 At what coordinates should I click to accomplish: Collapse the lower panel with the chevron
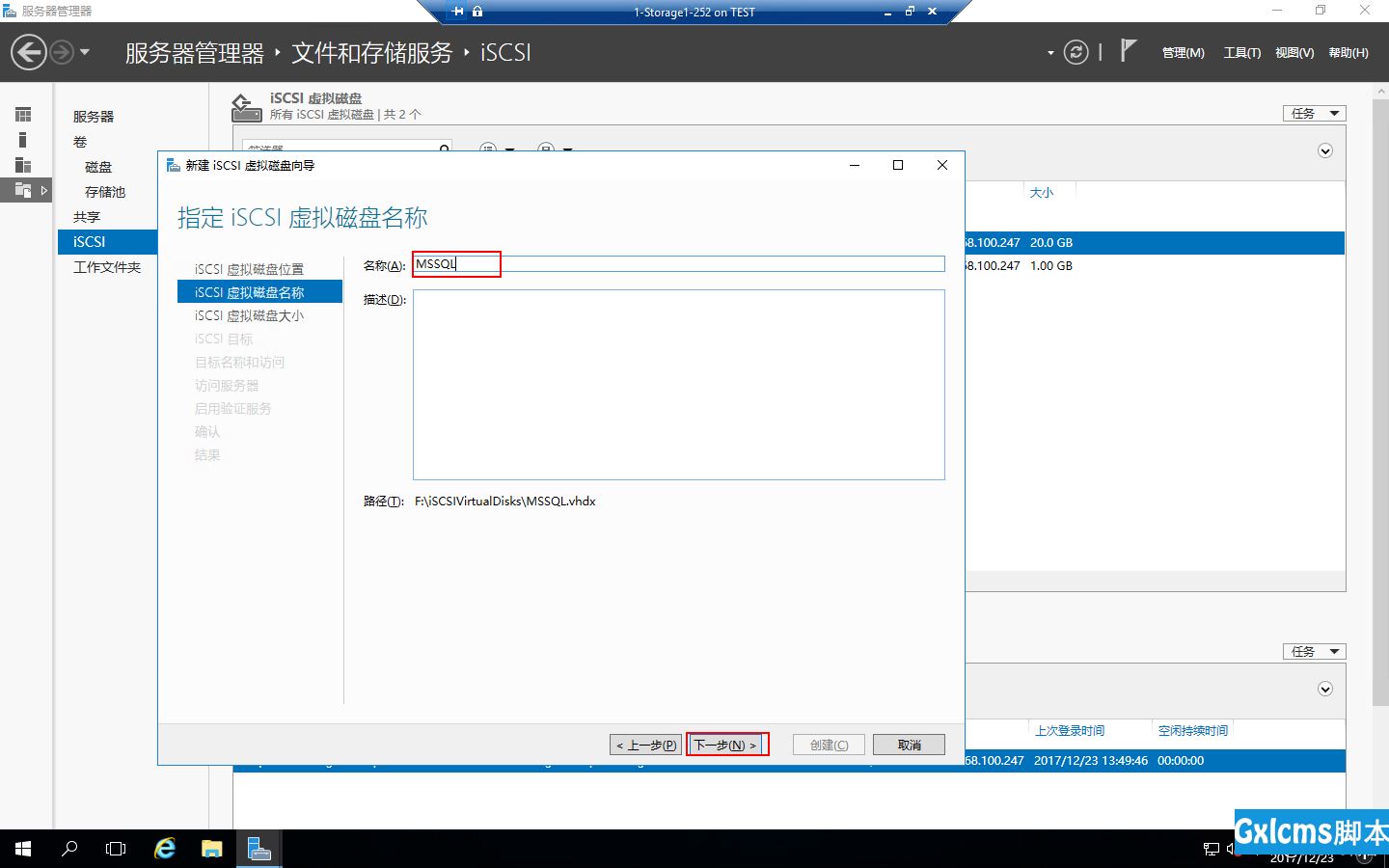[x=1325, y=690]
